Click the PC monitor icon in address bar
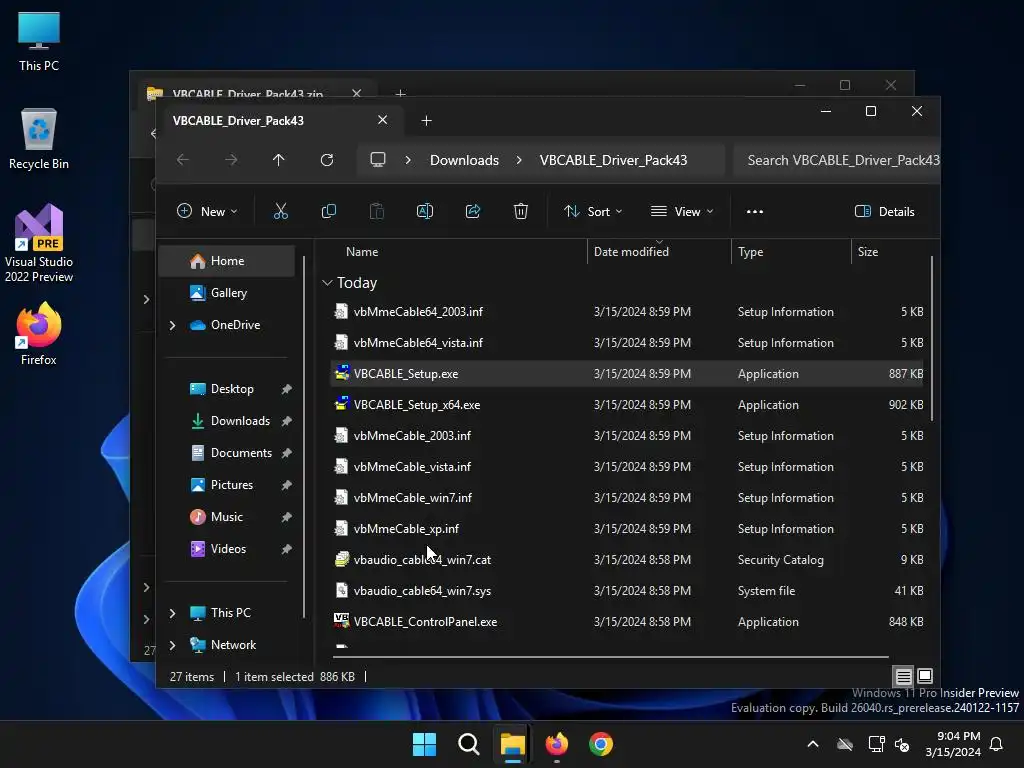Viewport: 1024px width, 768px height. pos(378,160)
